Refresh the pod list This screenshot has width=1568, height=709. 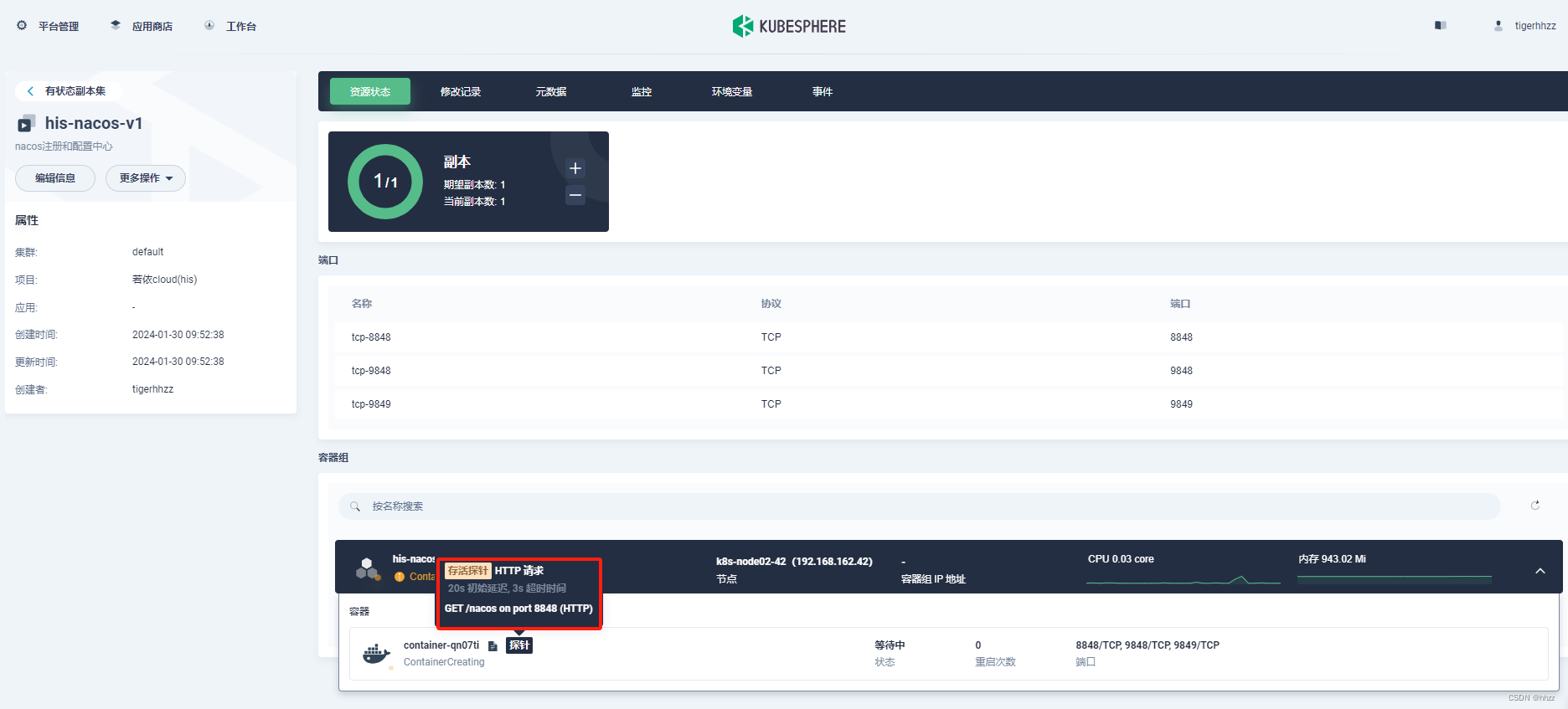coord(1535,506)
